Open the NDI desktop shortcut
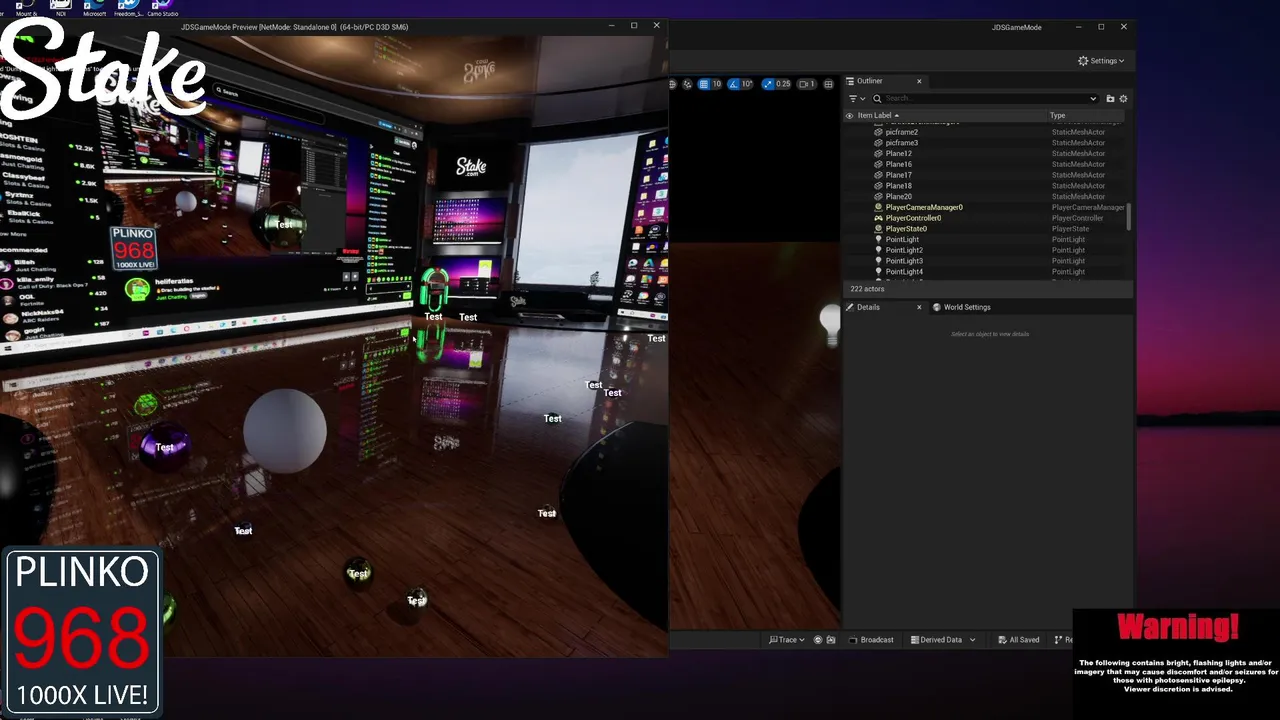Image resolution: width=1280 pixels, height=720 pixels. pos(61,8)
